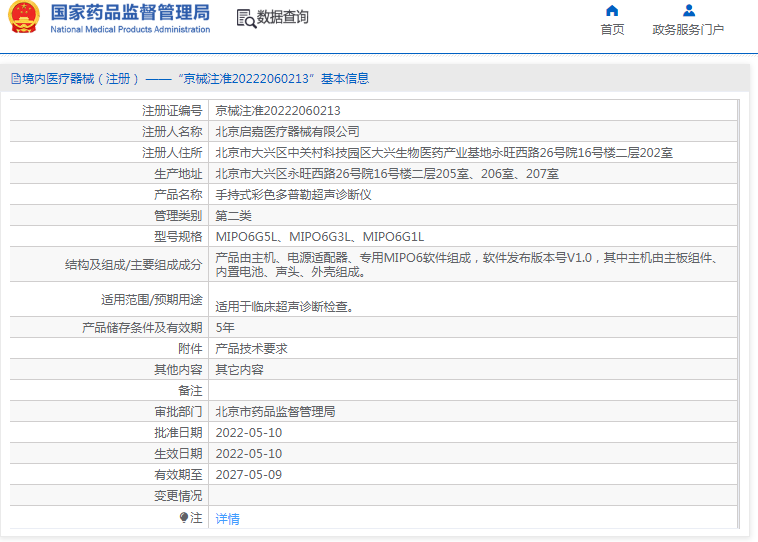Click the product name 手持式彩色多普勒超声诊断仪
The height and width of the screenshot is (542, 758).
click(294, 195)
